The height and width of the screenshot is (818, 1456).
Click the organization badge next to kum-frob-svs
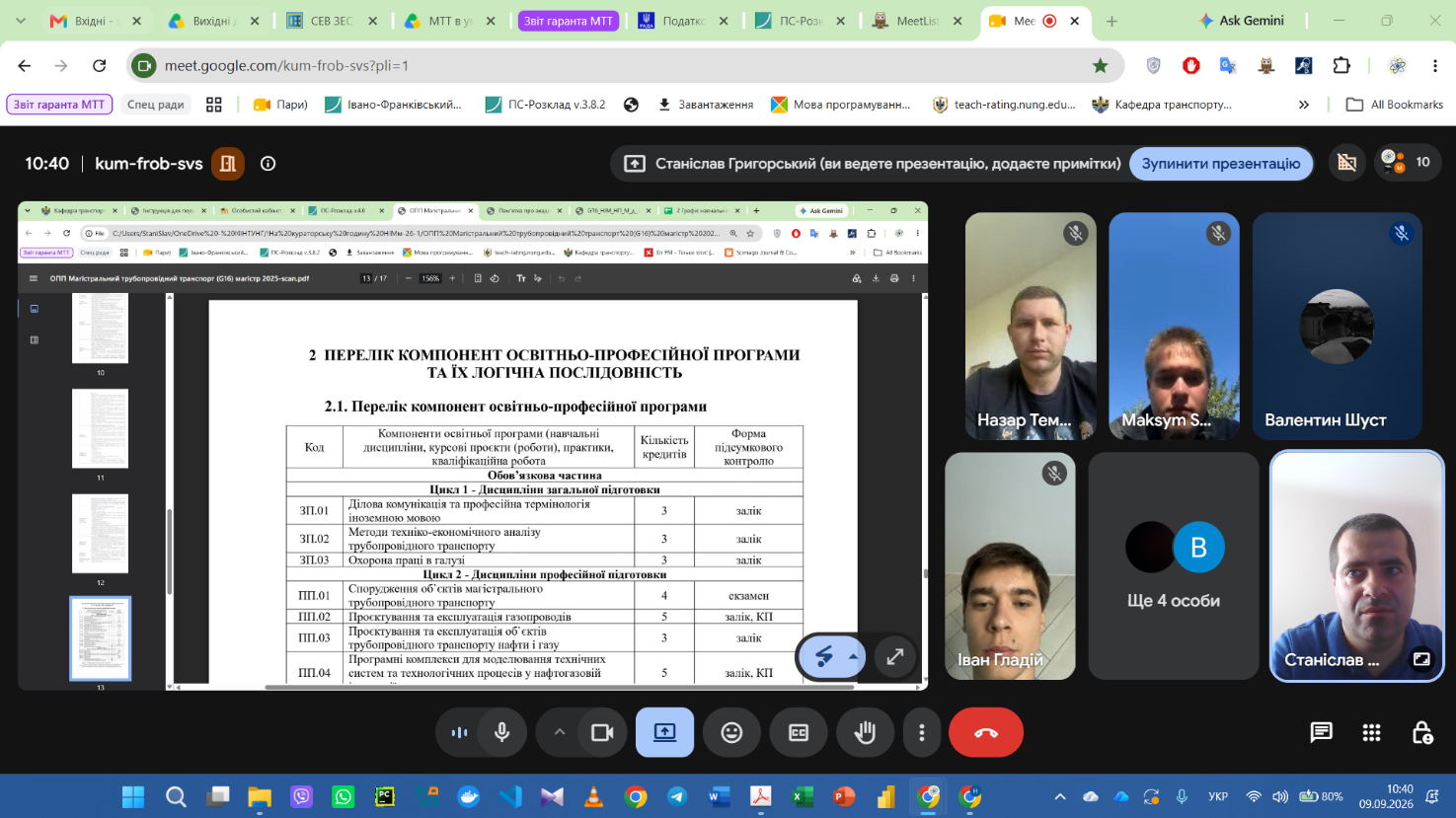coord(228,164)
